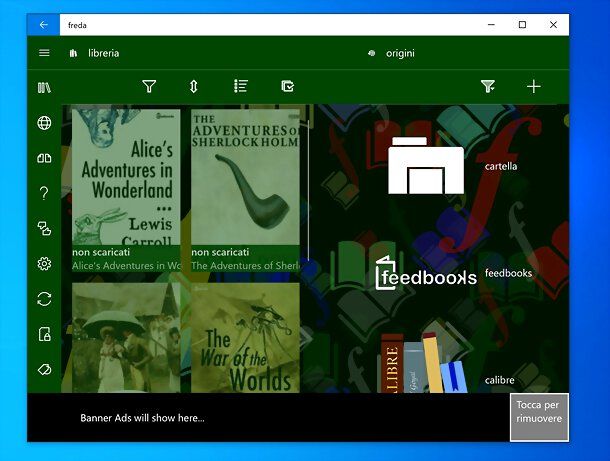Click the select-multiple checkbox icon
The image size is (610, 461).
[x=287, y=86]
